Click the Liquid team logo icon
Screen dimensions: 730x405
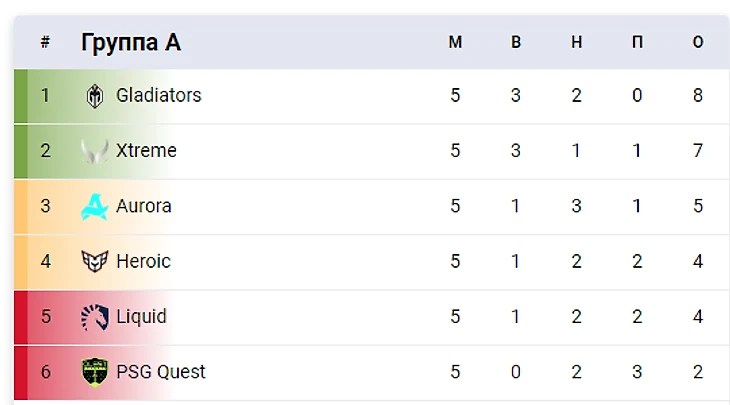95,317
